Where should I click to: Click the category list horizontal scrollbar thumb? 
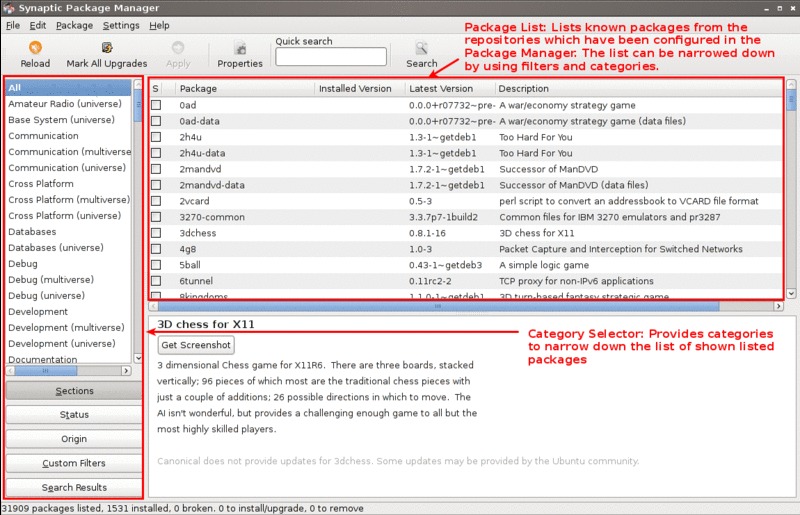[45, 371]
